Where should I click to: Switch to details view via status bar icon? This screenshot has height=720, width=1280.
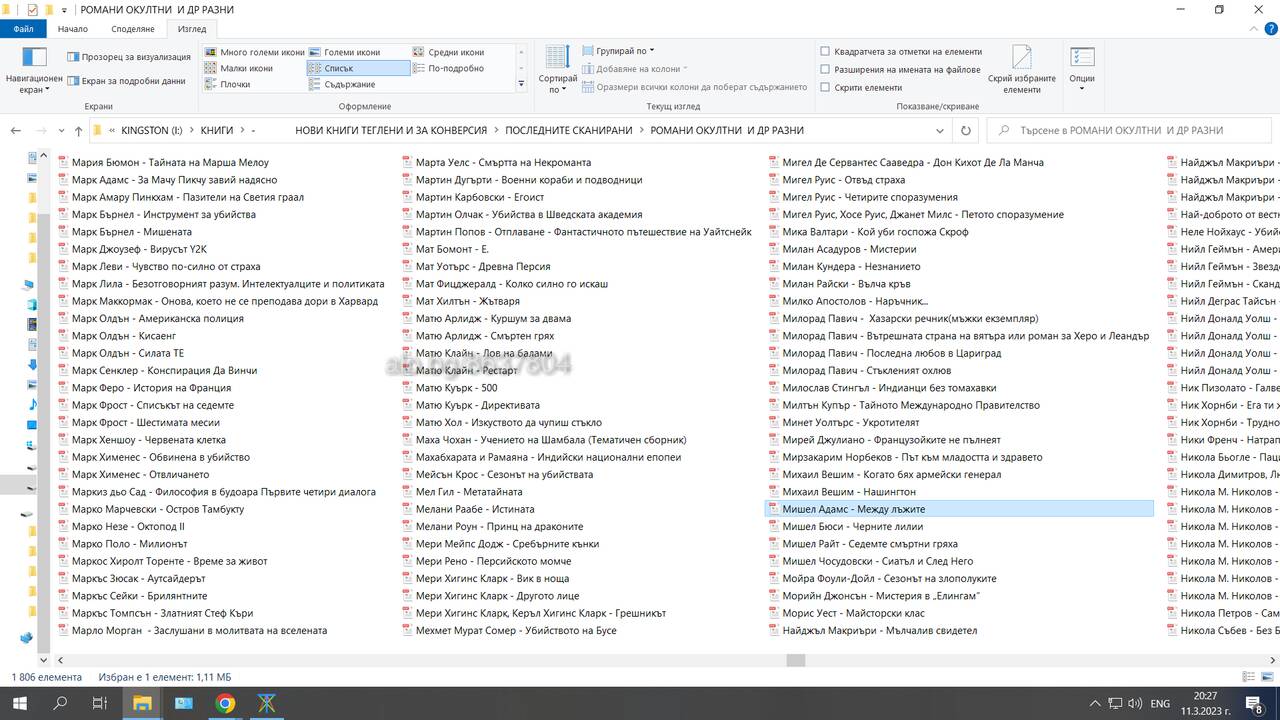pyautogui.click(x=1250, y=677)
